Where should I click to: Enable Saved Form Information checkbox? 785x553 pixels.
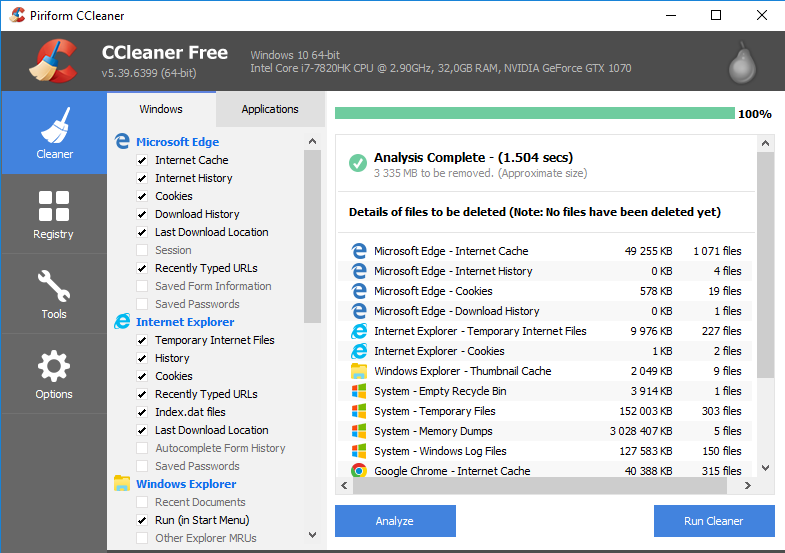tap(142, 286)
